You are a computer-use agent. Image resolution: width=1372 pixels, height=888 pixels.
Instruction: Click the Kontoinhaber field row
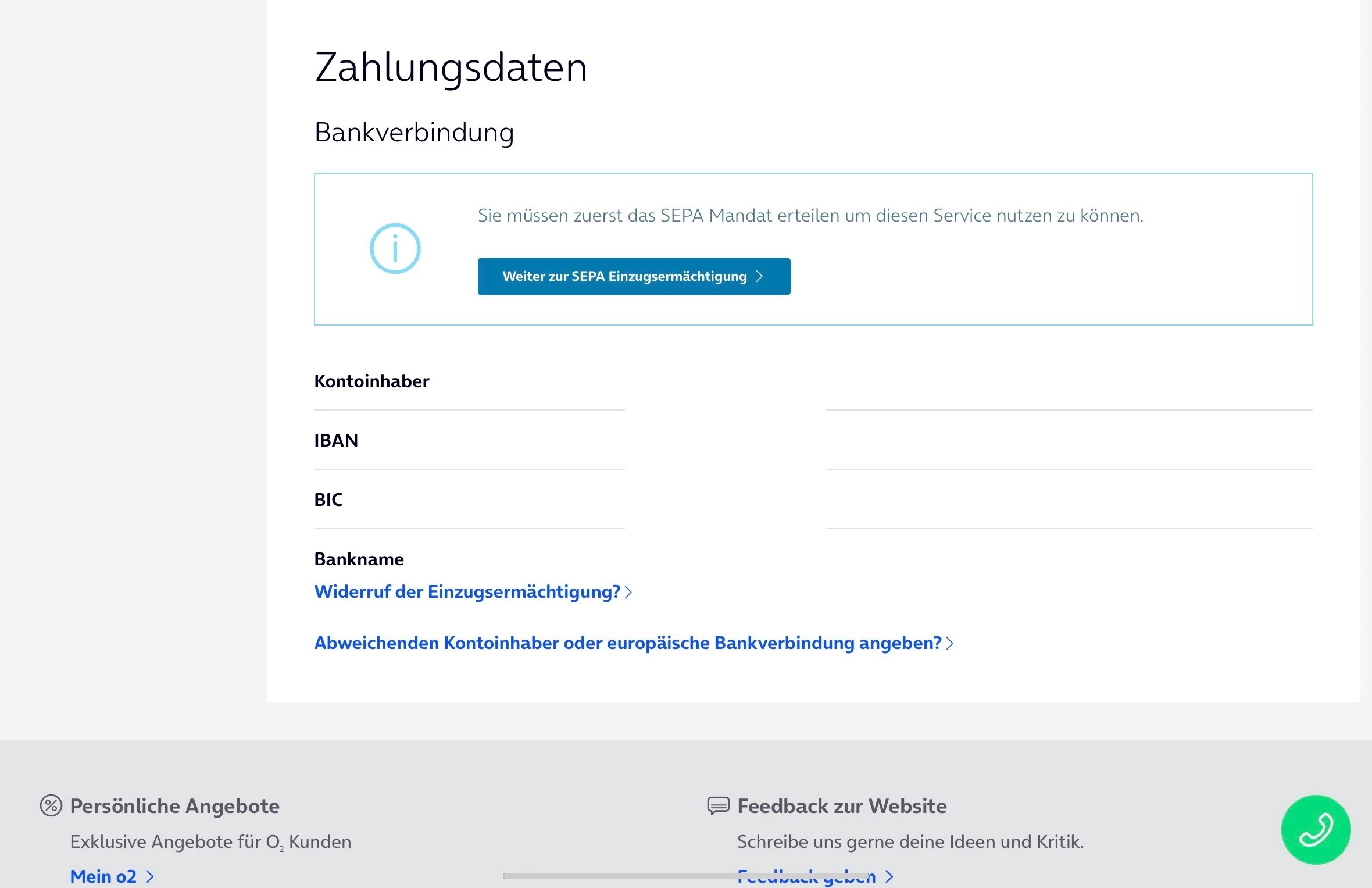(x=371, y=381)
